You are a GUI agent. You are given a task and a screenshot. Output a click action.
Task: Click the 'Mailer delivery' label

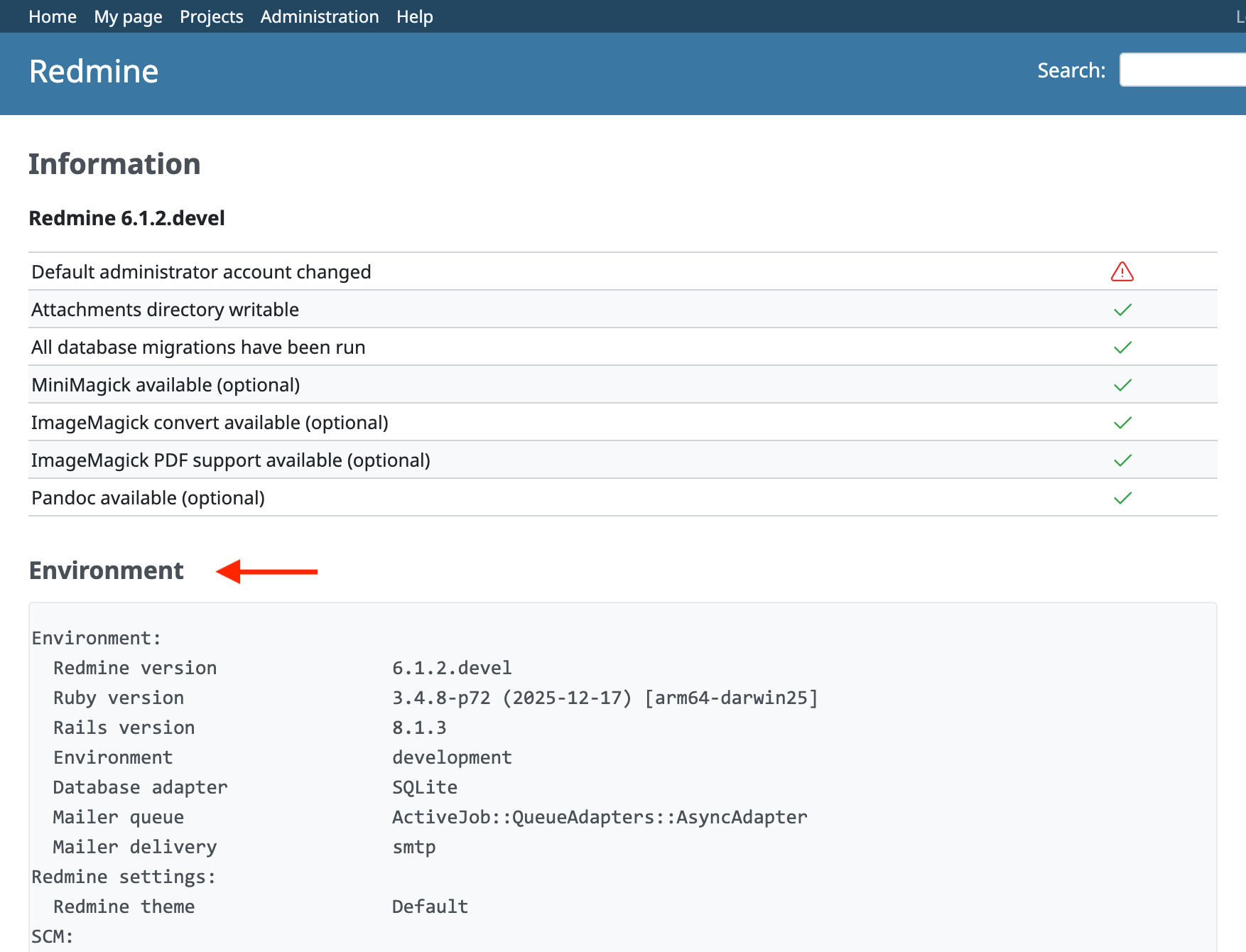[135, 847]
